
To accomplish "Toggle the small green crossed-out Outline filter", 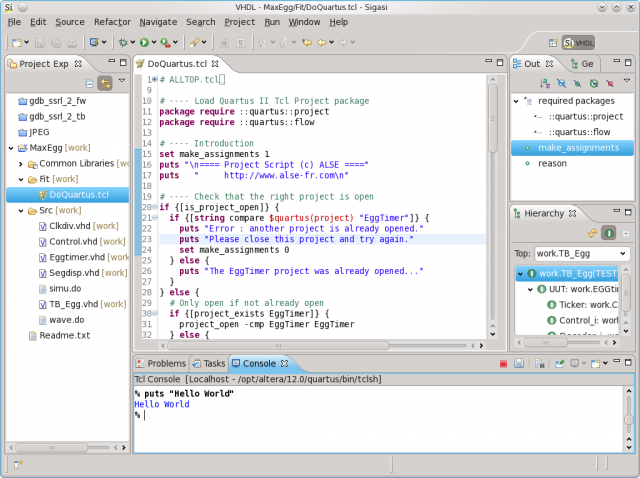I will pos(578,83).
